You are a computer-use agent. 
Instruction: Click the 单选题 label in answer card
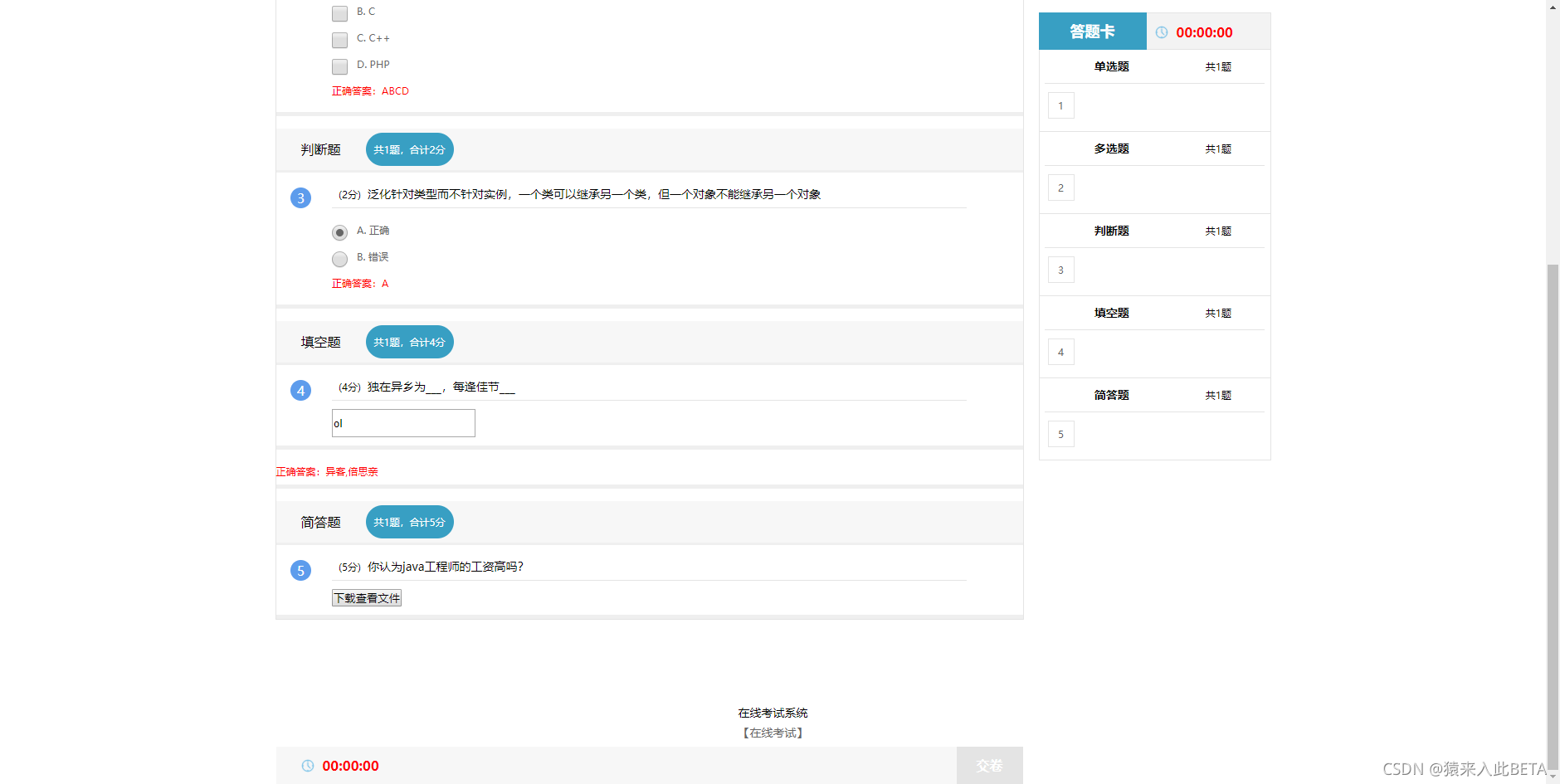point(1111,66)
